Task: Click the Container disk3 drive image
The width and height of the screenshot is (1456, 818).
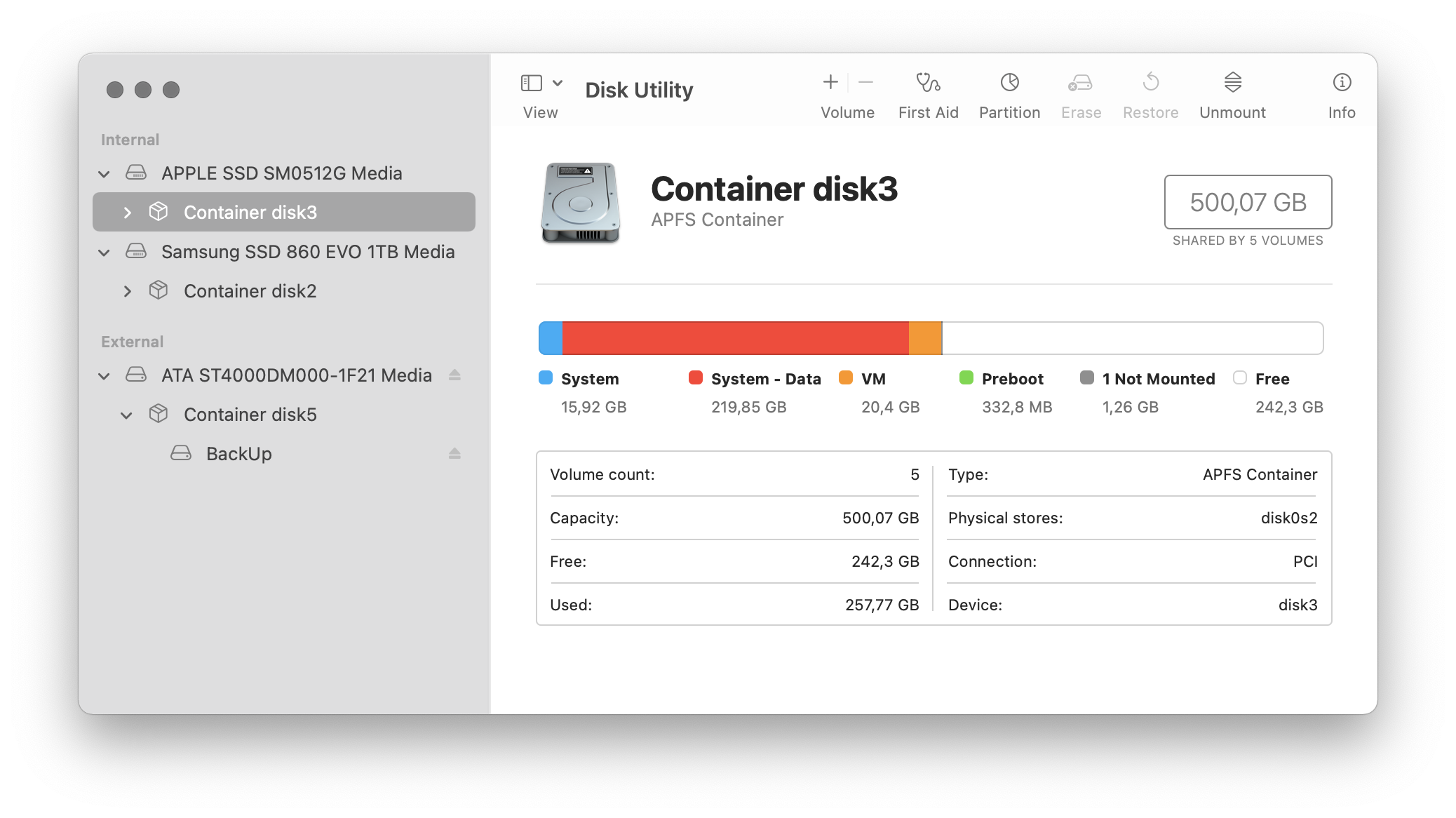Action: tap(580, 203)
